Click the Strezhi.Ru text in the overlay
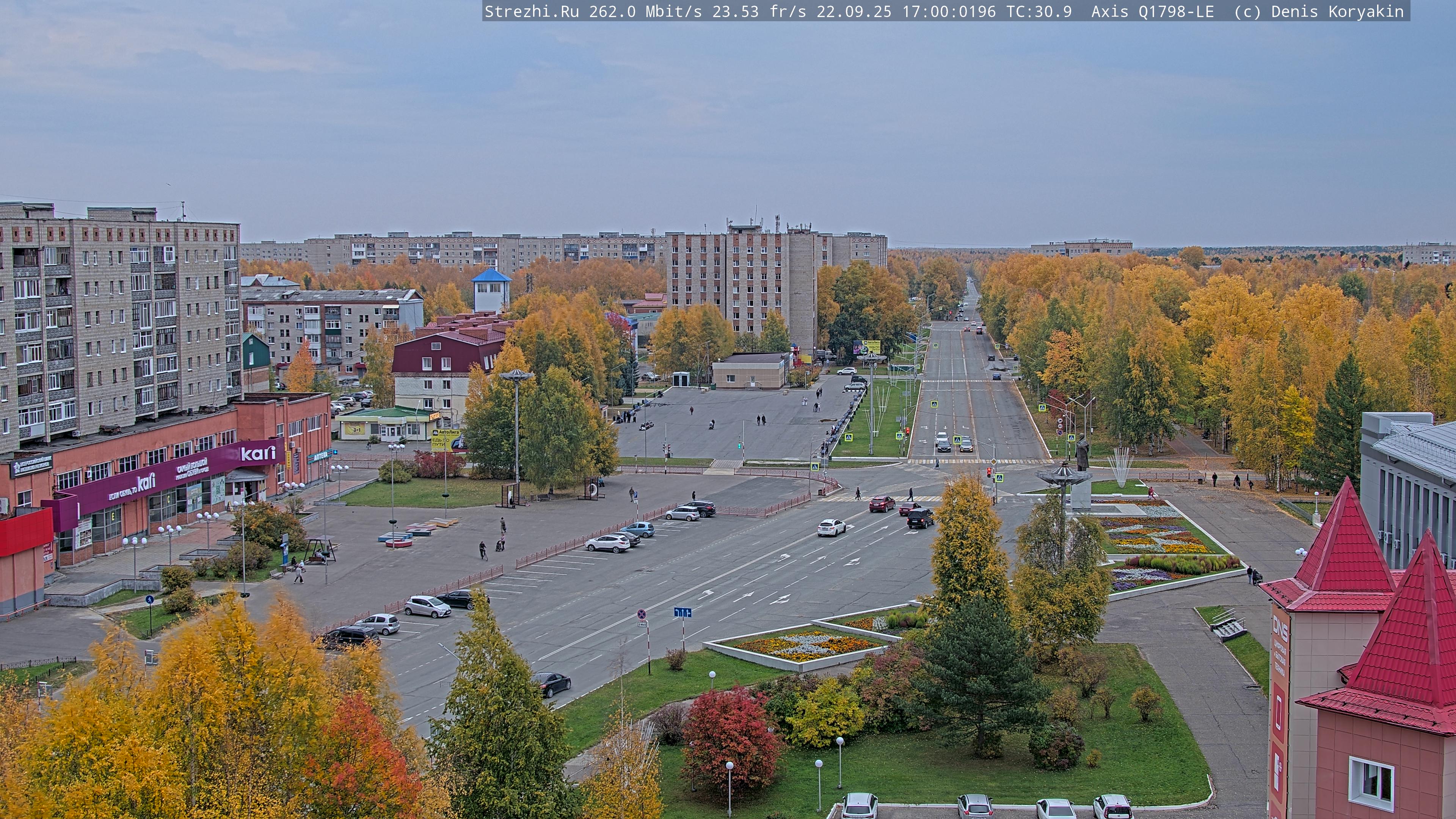 click(x=531, y=11)
